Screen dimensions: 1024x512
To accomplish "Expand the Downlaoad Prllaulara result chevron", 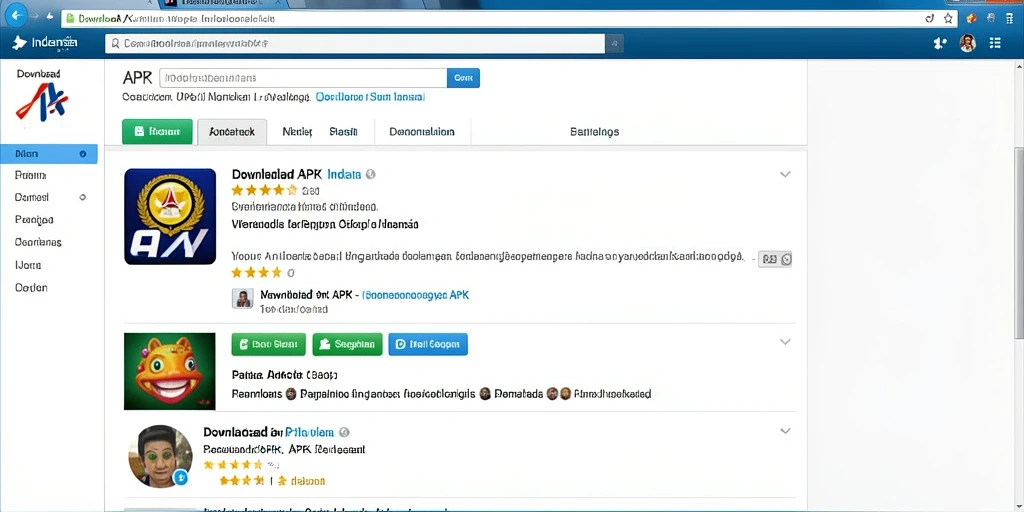I will 785,431.
